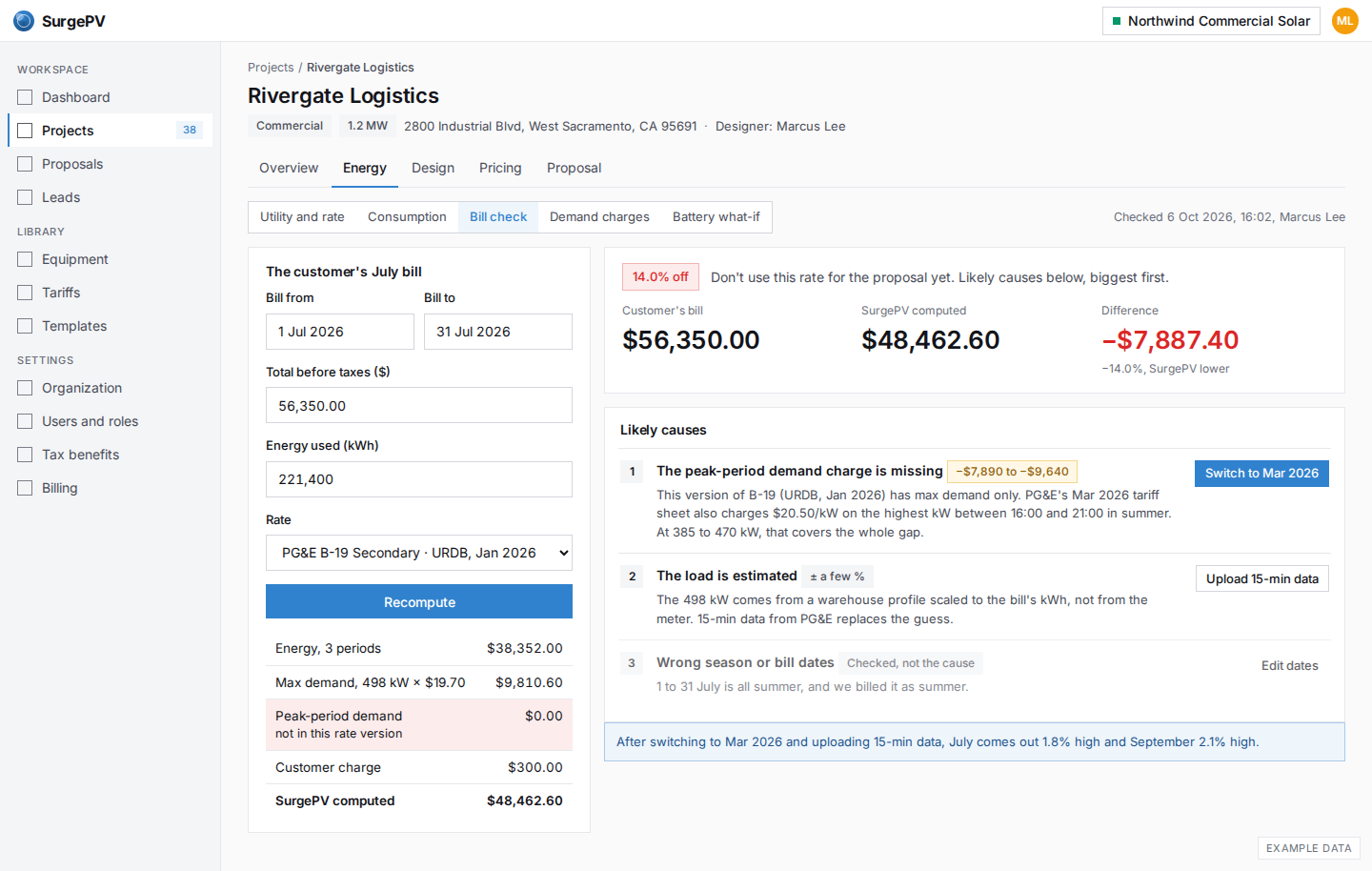Click the Edit dates link

pos(1290,666)
